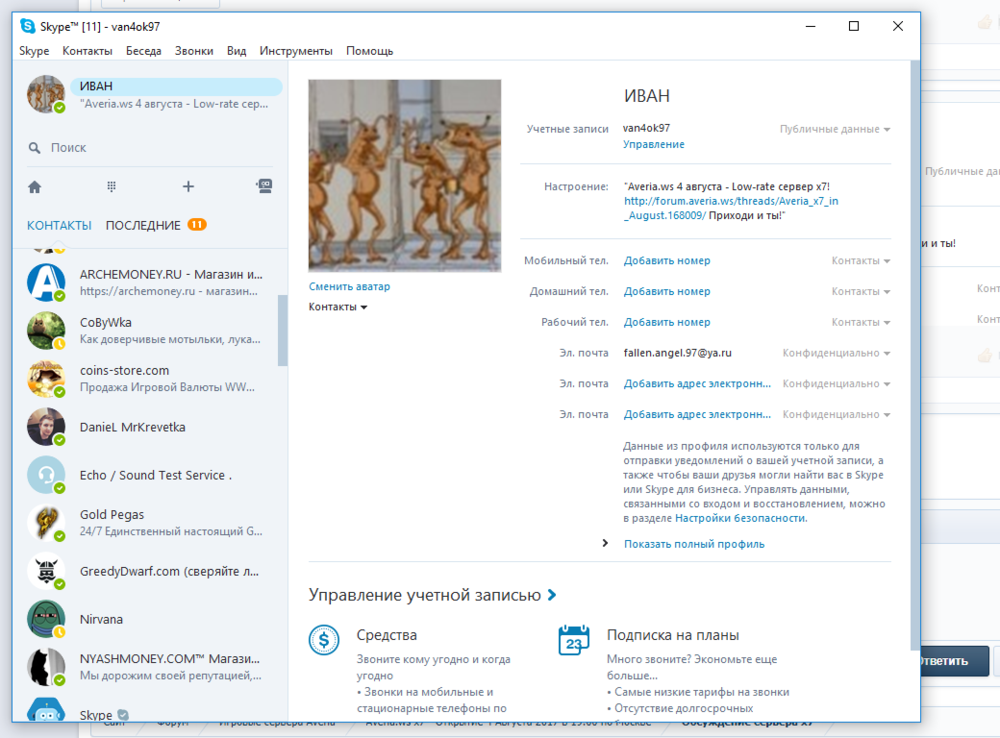The width and height of the screenshot is (1000, 738).
Task: Expand the Публичные данные dropdown
Action: click(x=835, y=129)
